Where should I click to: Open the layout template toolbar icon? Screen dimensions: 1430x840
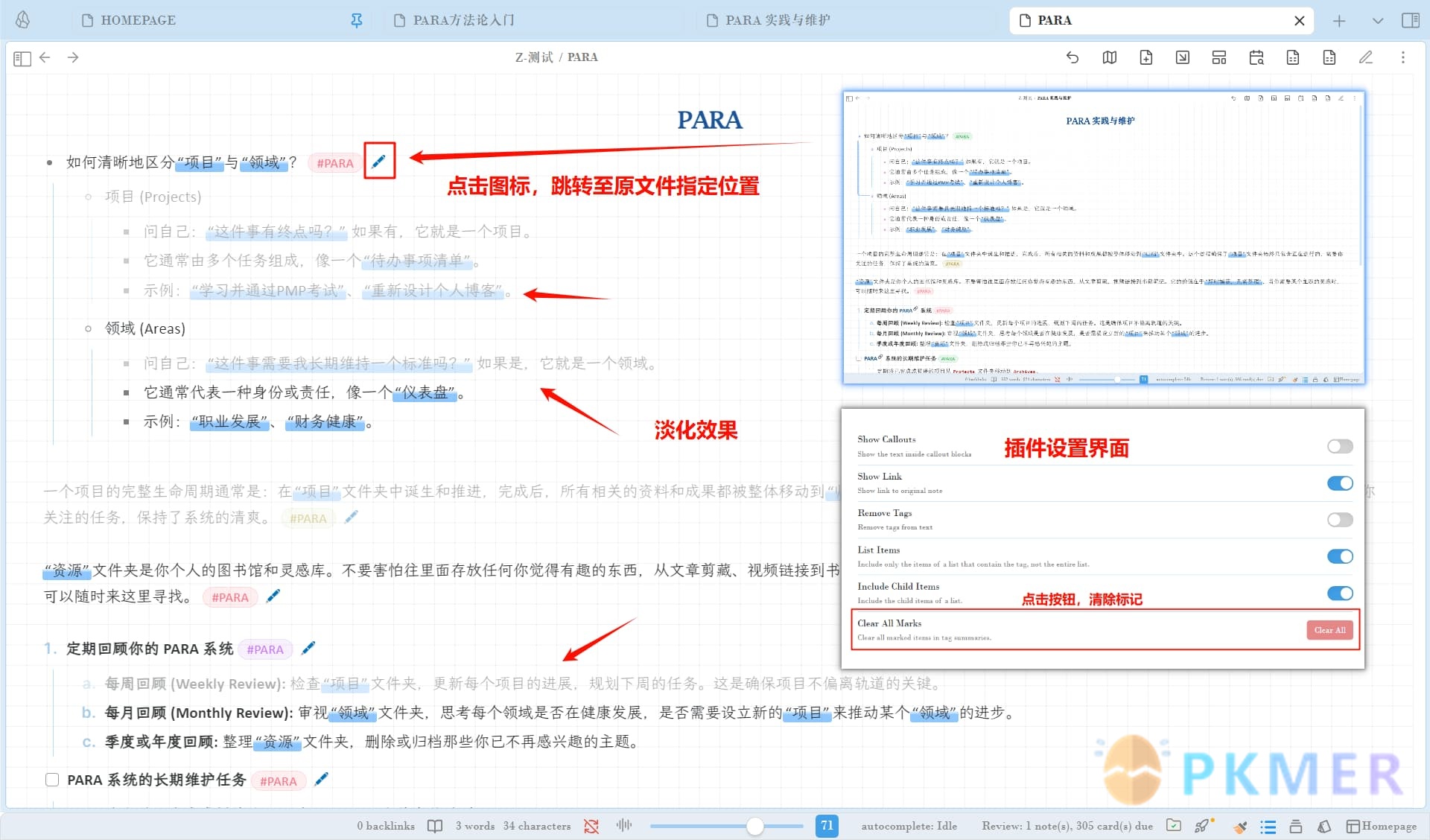pos(1219,57)
